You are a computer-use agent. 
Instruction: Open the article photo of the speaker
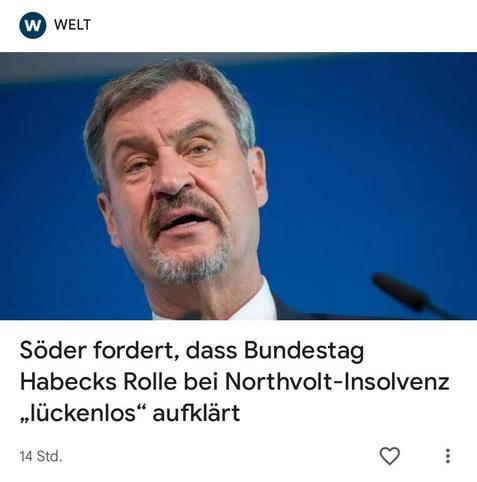point(238,186)
